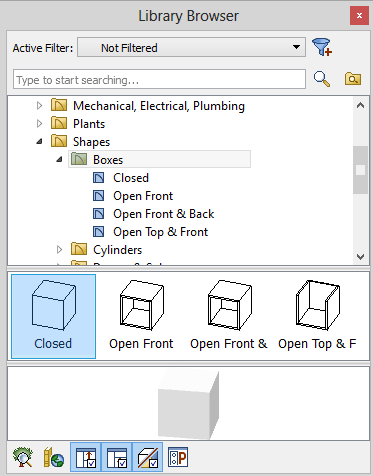Collapse the Shapes folder
Viewport: 373px width, 476px height.
click(39, 142)
